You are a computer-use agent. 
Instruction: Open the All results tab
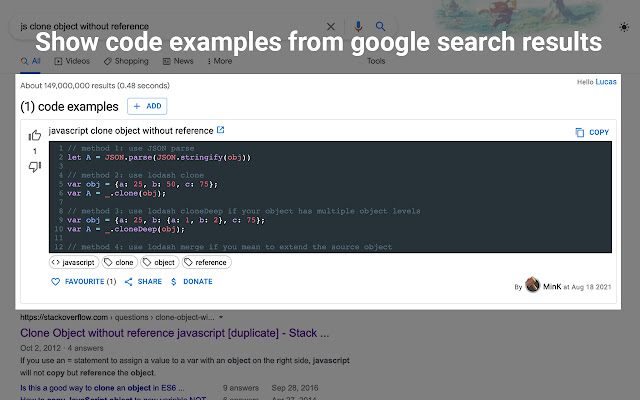click(31, 61)
